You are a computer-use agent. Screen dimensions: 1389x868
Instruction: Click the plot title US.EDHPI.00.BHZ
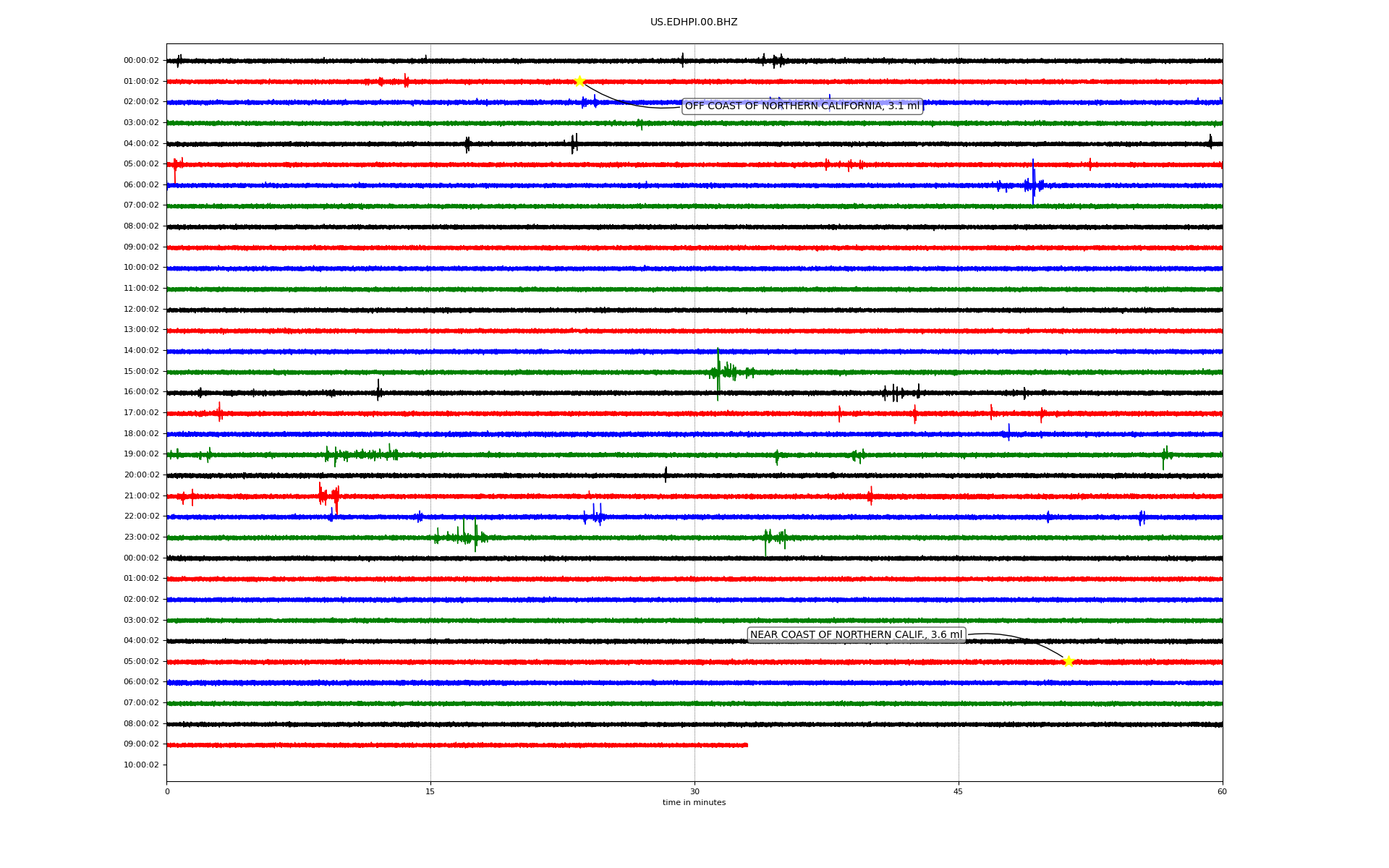click(694, 22)
